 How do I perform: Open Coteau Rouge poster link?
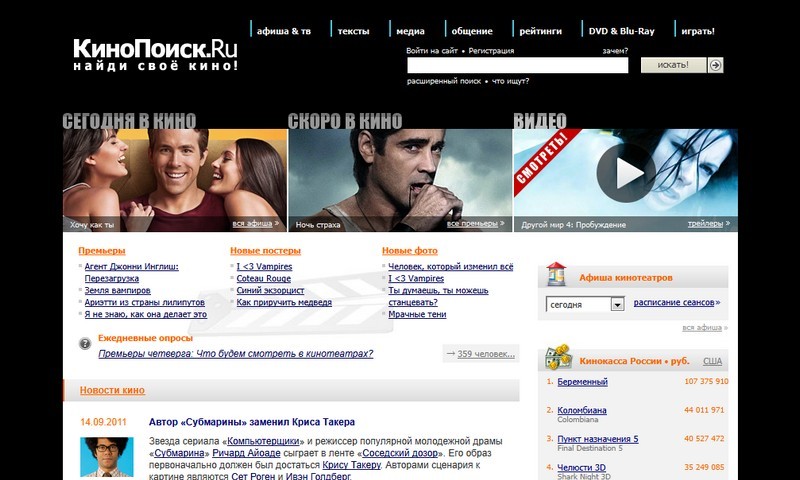click(x=263, y=279)
